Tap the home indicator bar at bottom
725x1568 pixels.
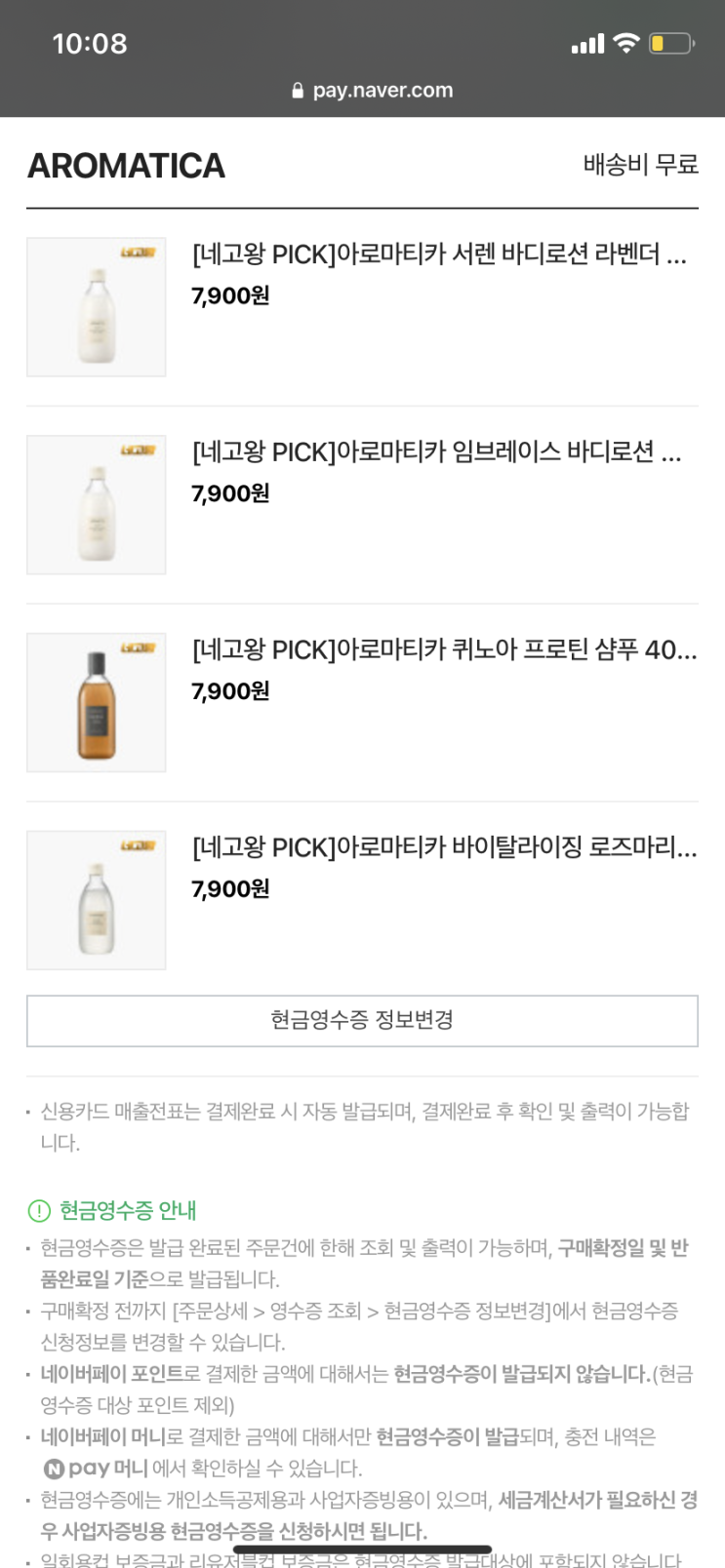pos(362,1549)
